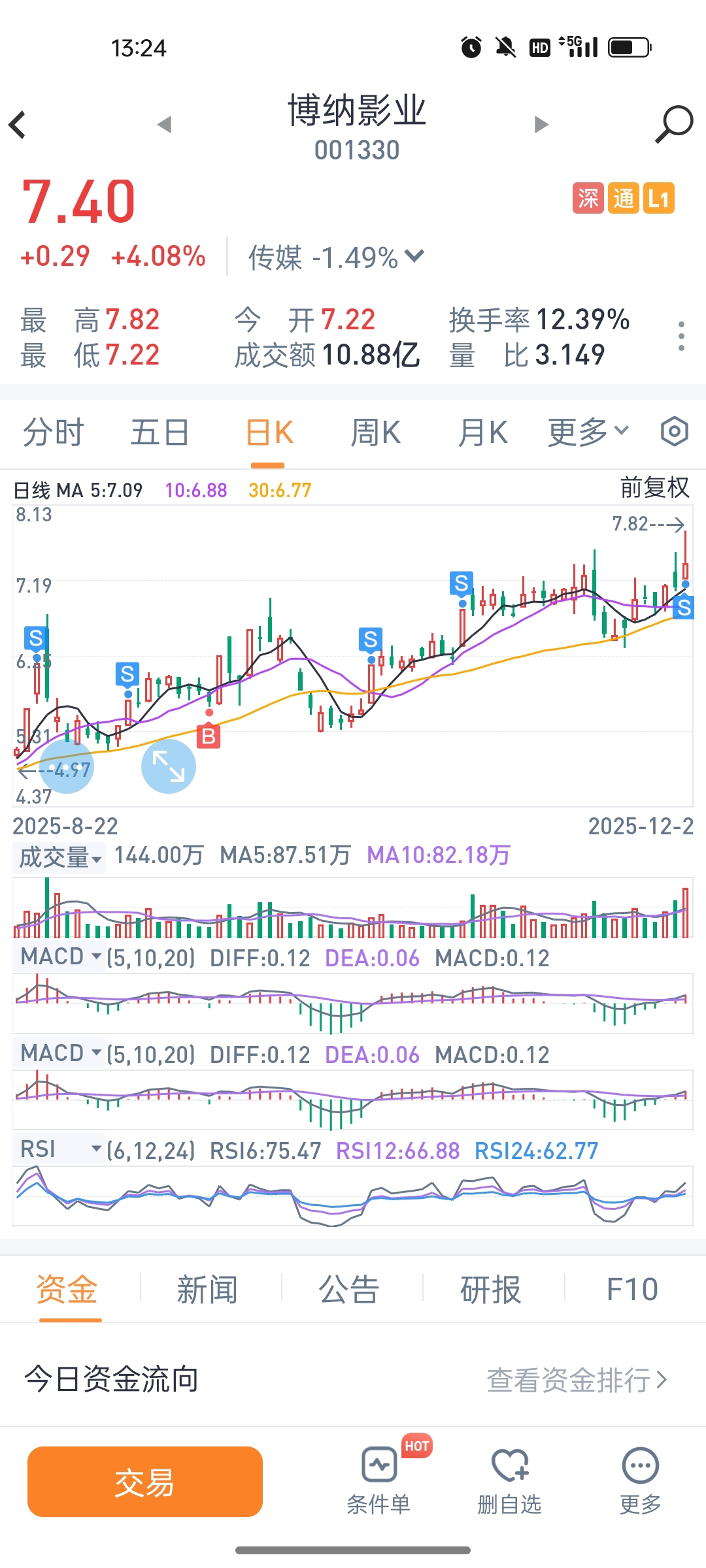The image size is (706, 1568).
Task: Open the 公告 tab
Action: [349, 1290]
